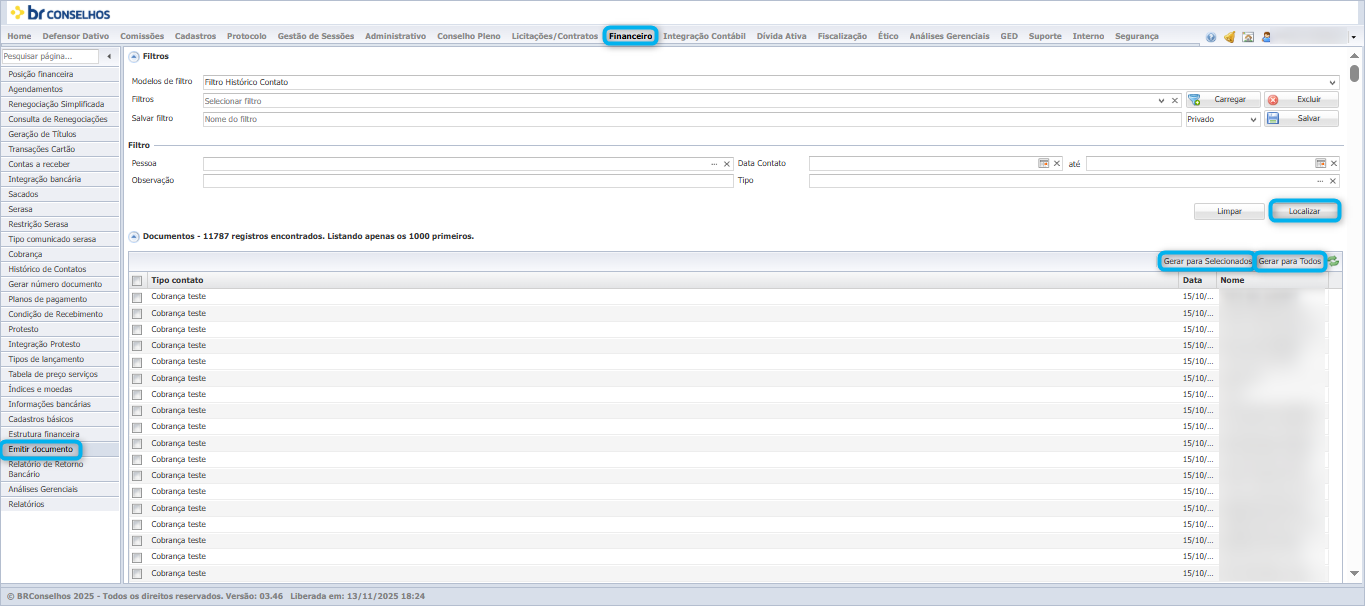Click the user profile icon

[1266, 37]
